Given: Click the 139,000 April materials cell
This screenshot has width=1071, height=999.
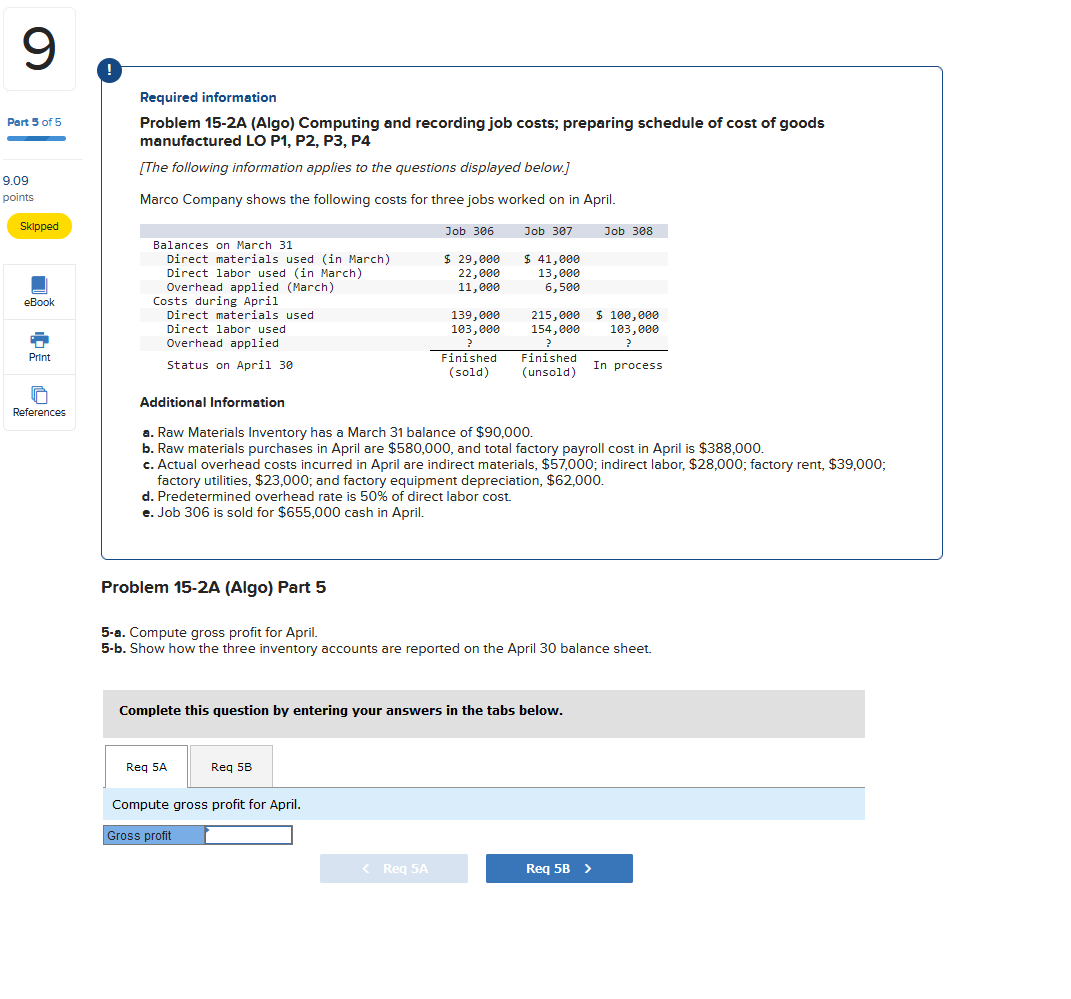Looking at the screenshot, I should coord(475,315).
